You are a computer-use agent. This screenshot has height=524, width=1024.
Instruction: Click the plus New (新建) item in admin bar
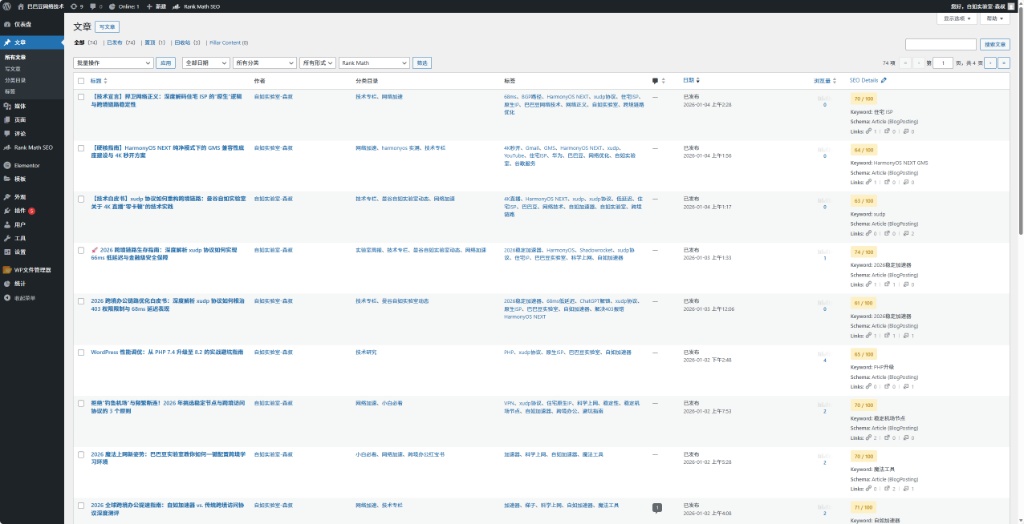coord(157,6)
